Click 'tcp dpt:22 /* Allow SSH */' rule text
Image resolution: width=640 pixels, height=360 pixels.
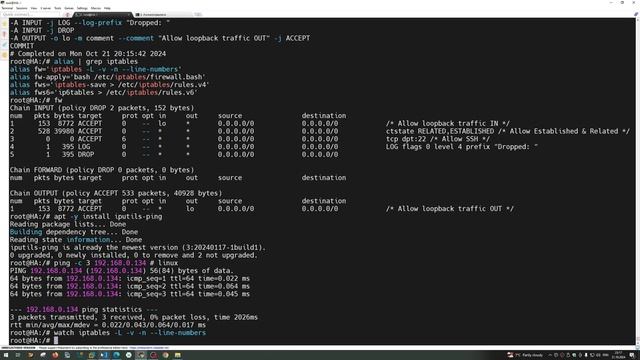pos(438,139)
